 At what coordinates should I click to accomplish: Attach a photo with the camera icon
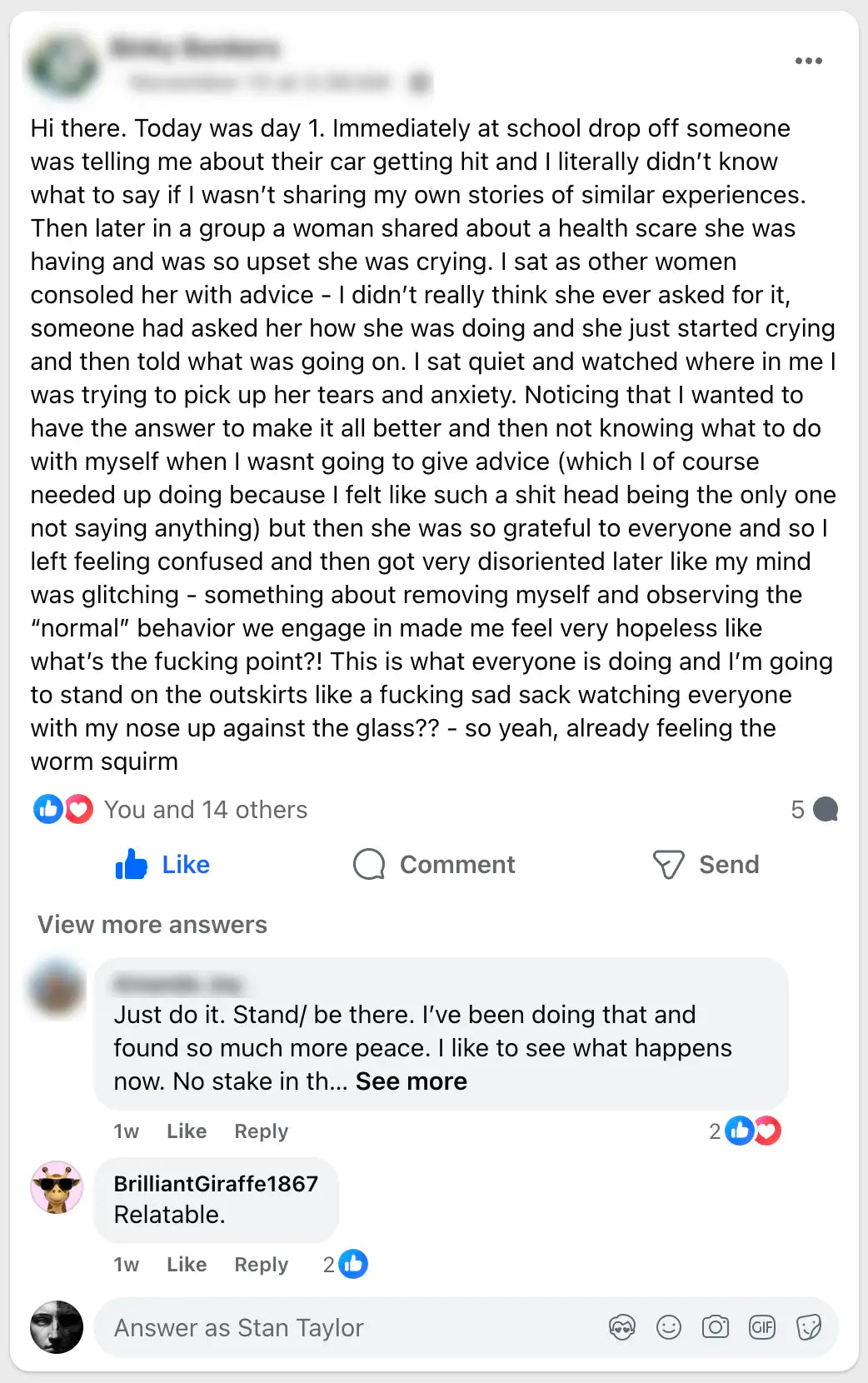coord(716,1327)
